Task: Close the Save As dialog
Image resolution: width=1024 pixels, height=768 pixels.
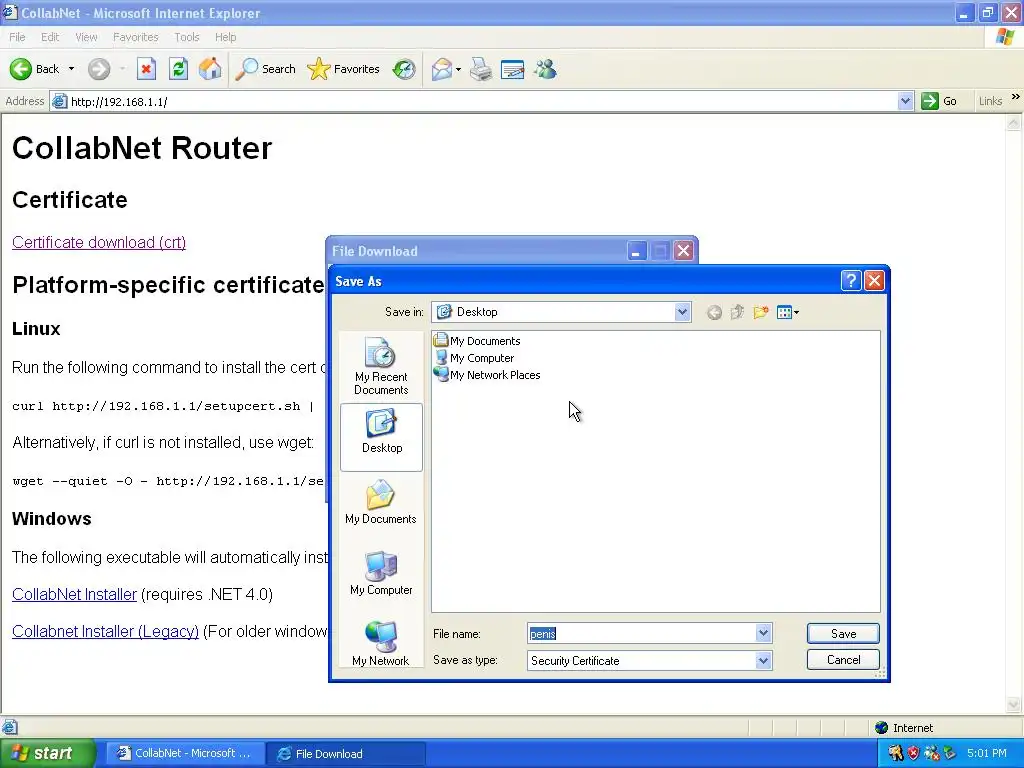Action: point(874,281)
